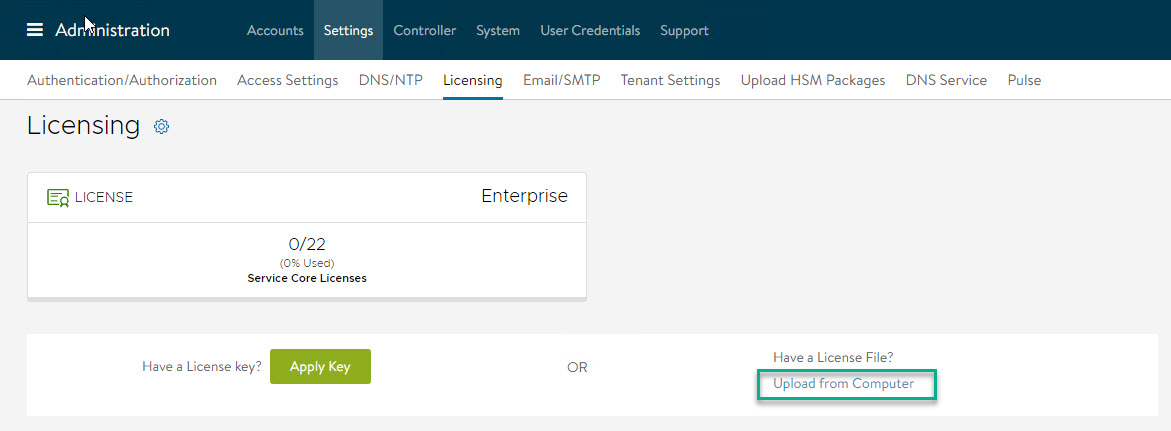The height and width of the screenshot is (431, 1171).
Task: Open the Pulse tab
Action: 1024,80
